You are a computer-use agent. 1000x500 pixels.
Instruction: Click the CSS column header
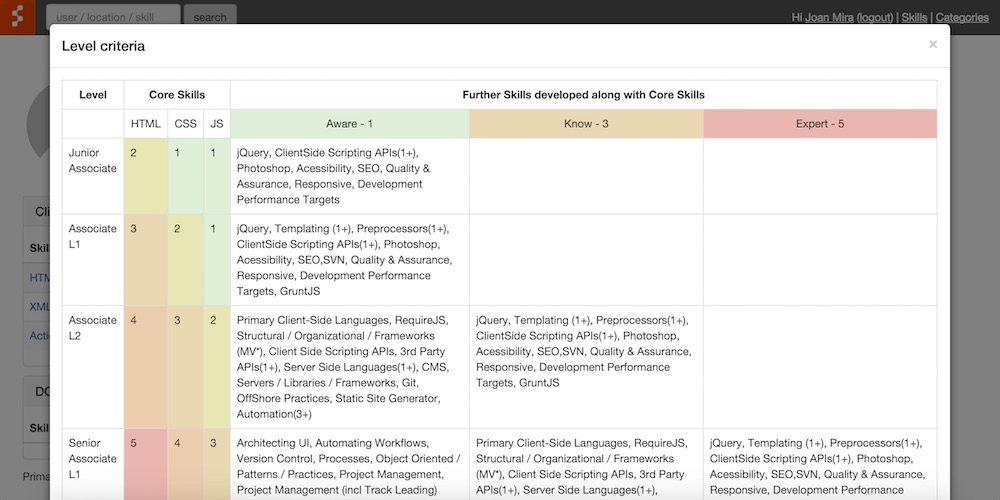[x=185, y=123]
